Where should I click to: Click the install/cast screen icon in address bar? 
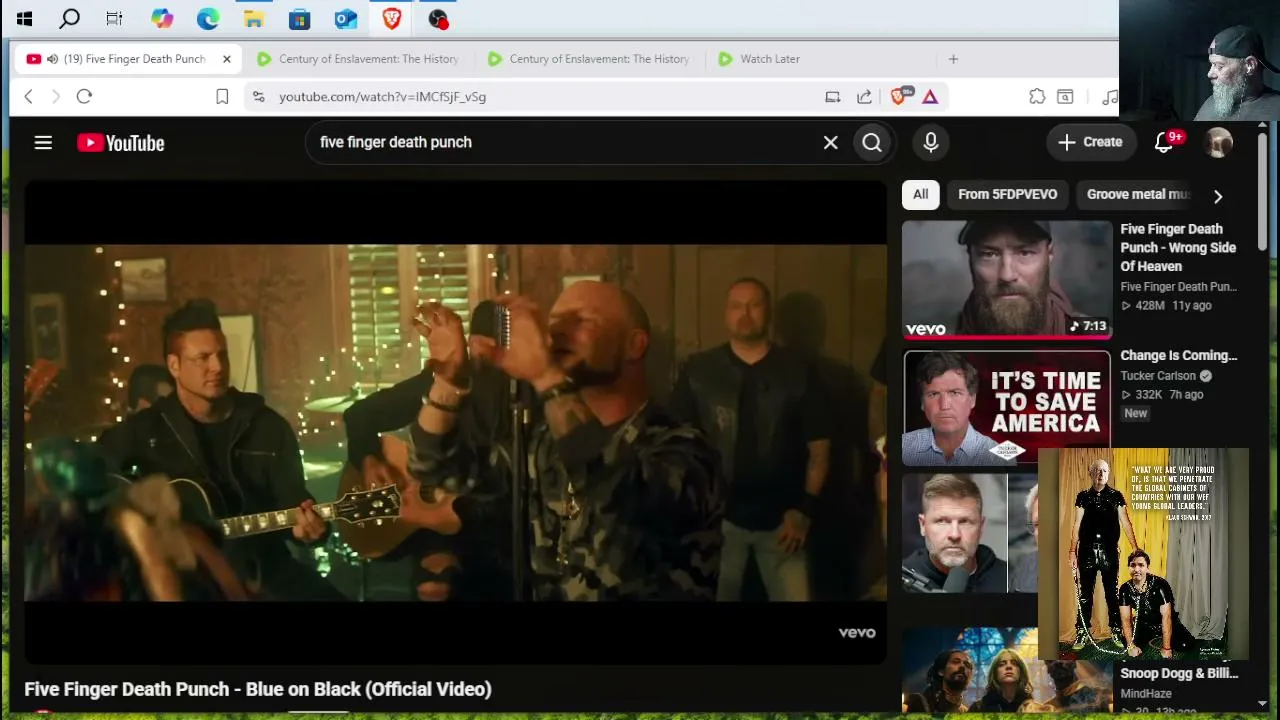tap(832, 96)
